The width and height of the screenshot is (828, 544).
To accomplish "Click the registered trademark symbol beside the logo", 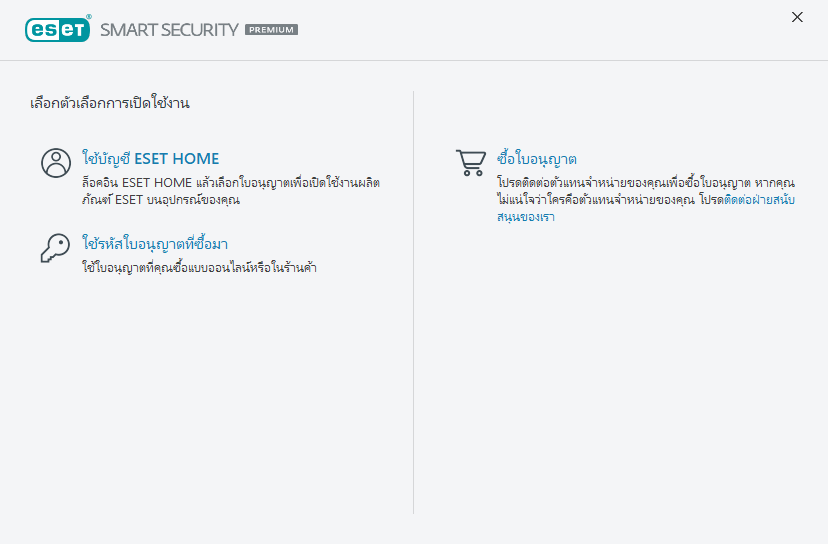I will (x=89, y=18).
